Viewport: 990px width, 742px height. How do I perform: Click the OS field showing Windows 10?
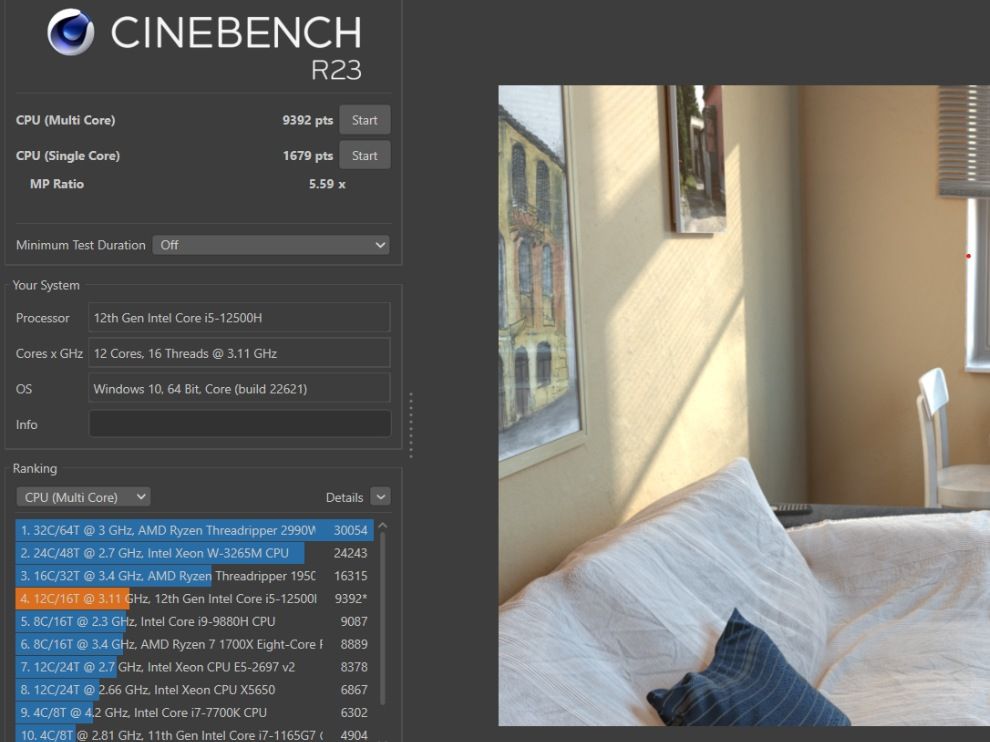click(x=239, y=388)
